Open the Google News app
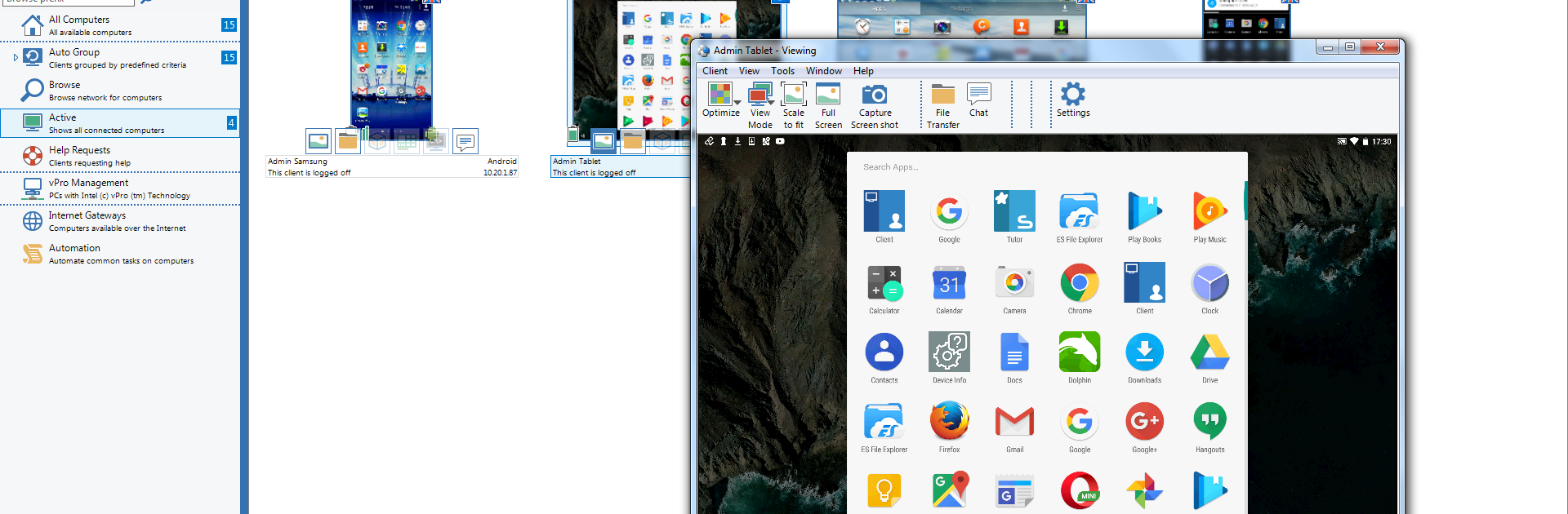This screenshot has height=514, width=1568. point(1014,490)
